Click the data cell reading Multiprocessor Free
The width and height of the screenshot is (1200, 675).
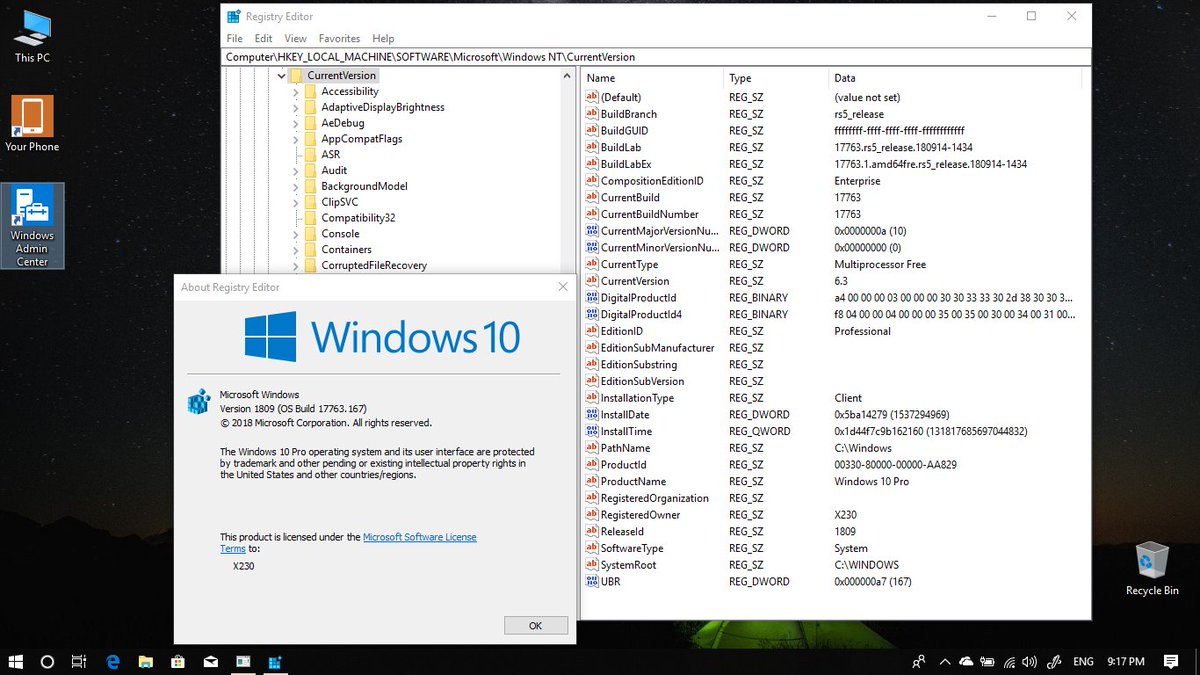click(x=880, y=264)
